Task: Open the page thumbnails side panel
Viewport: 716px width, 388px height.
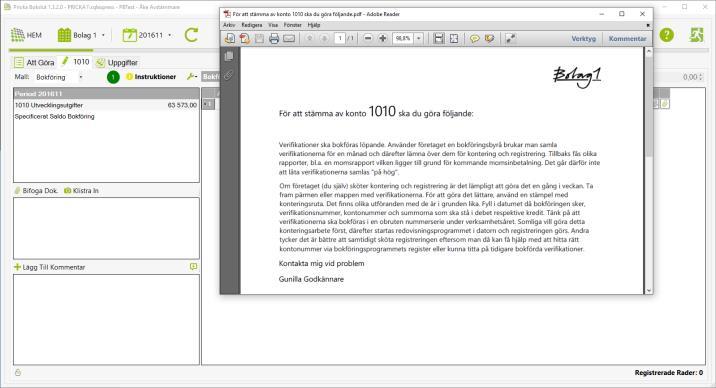Action: click(x=229, y=56)
